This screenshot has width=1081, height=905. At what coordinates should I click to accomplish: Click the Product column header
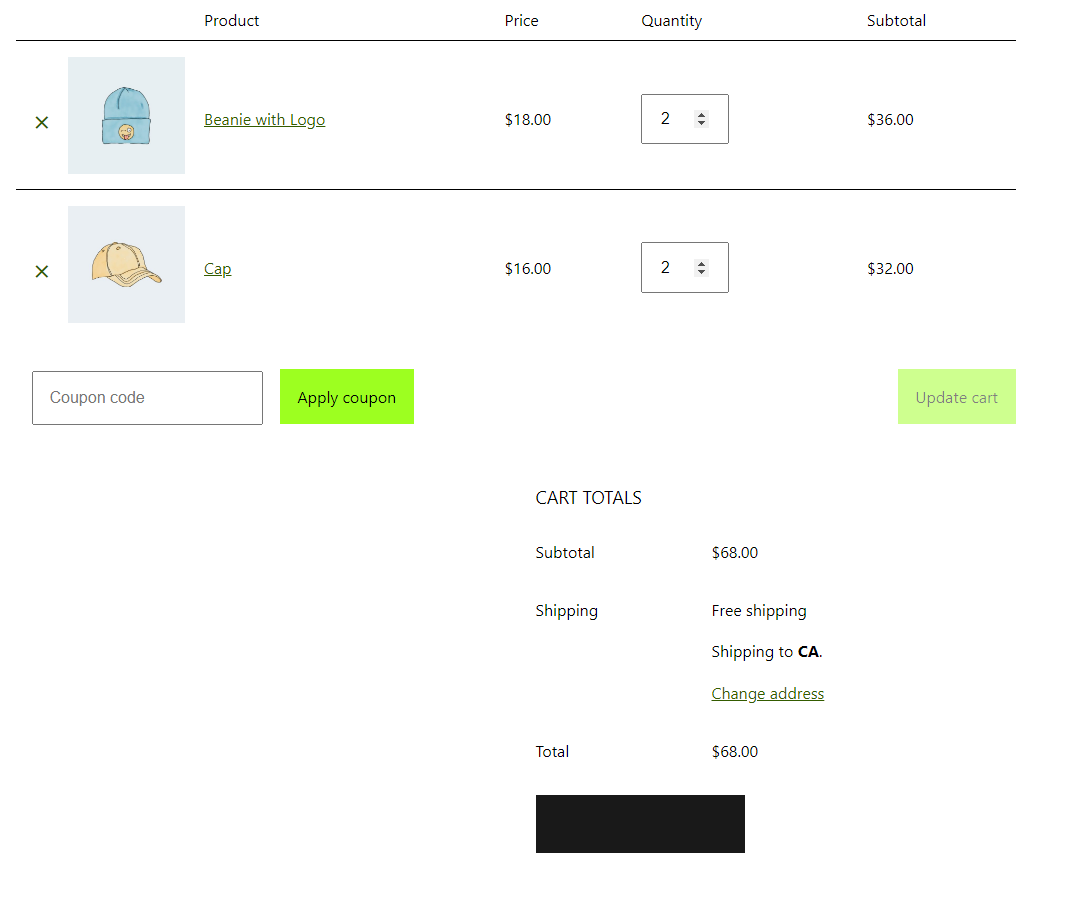point(231,20)
